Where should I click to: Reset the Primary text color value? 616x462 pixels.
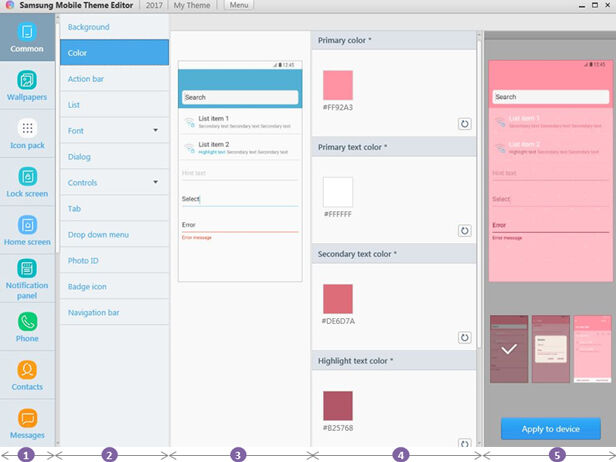click(464, 231)
